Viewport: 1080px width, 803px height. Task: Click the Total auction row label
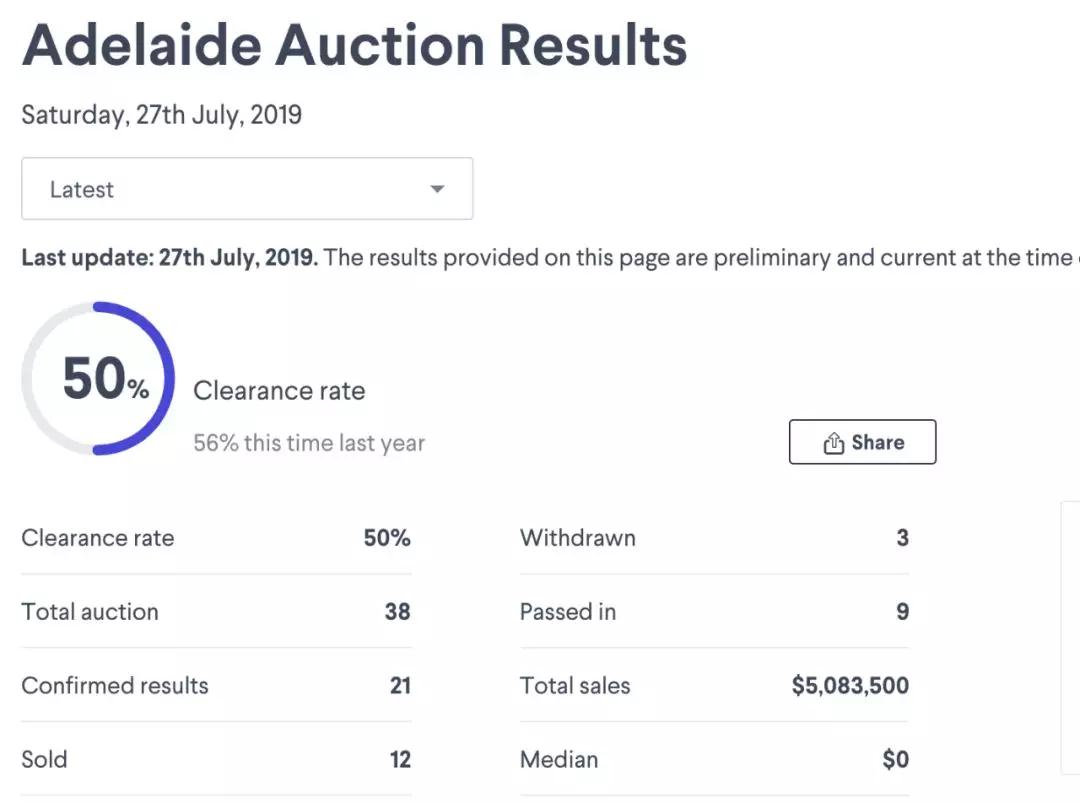tap(90, 612)
